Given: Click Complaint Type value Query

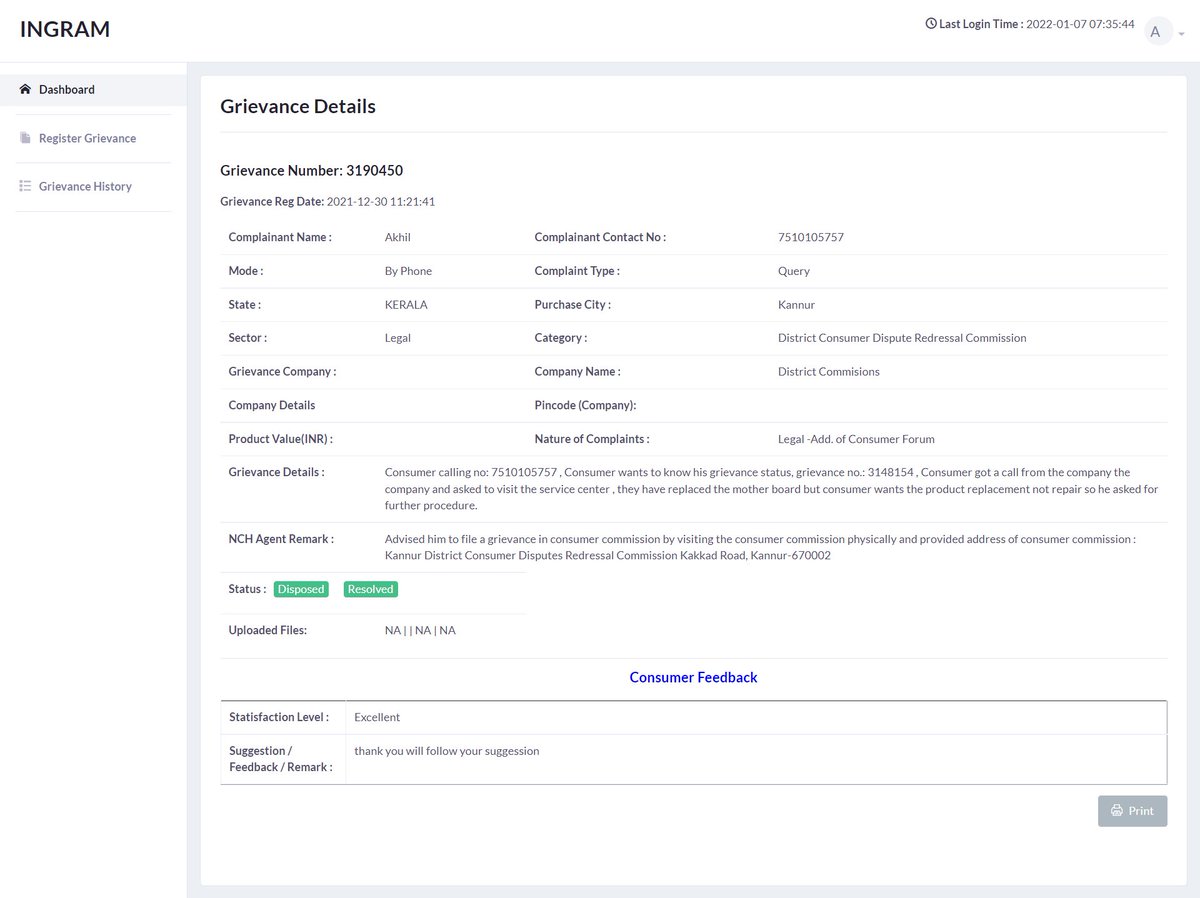Looking at the screenshot, I should click(x=794, y=271).
